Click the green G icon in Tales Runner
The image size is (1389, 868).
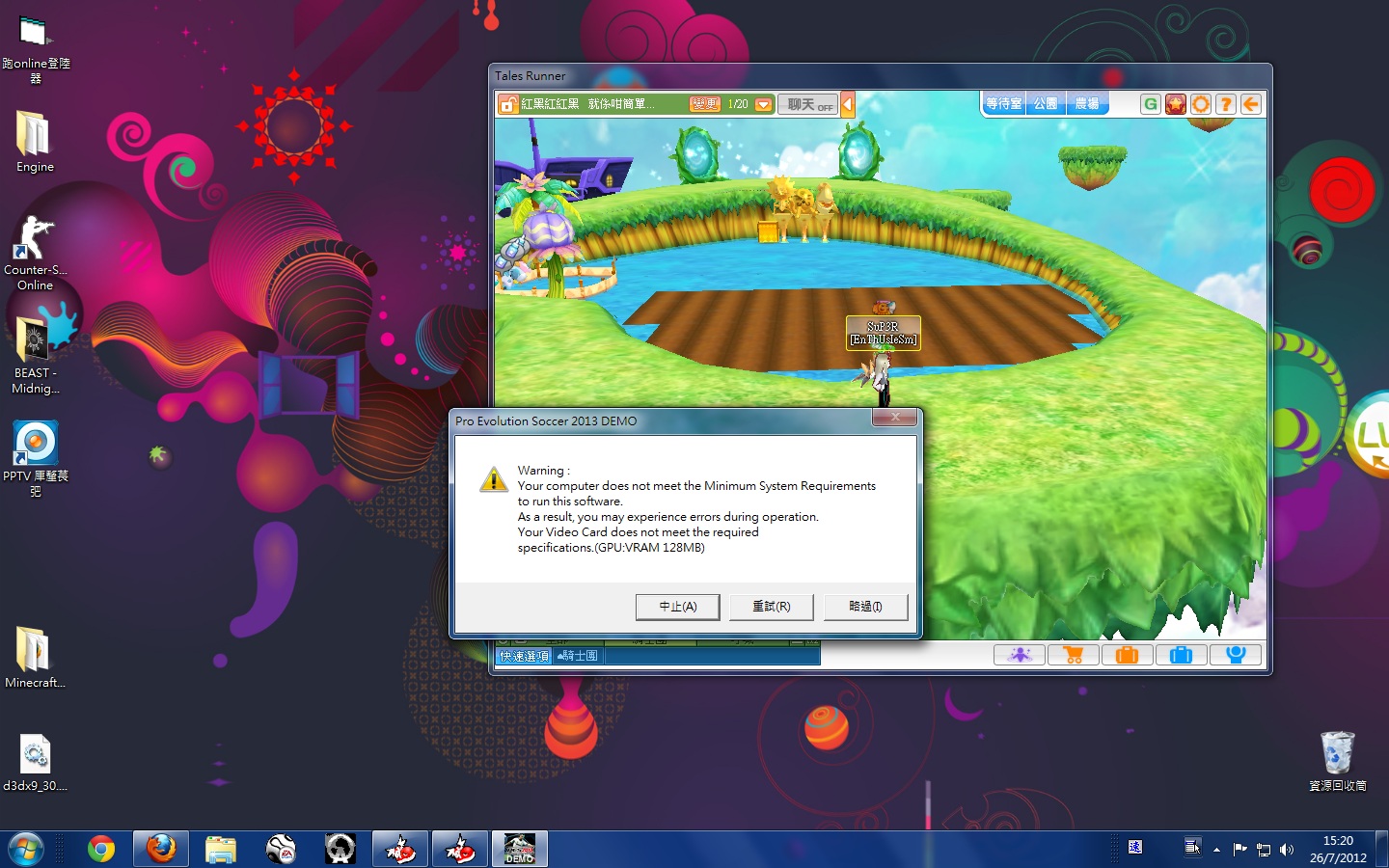click(x=1151, y=104)
